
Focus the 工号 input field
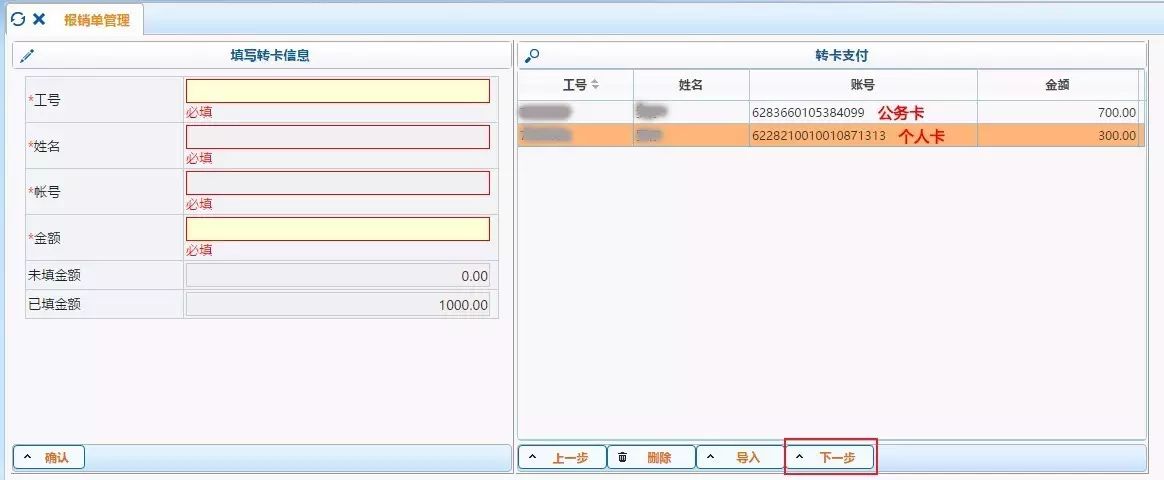[x=337, y=91]
